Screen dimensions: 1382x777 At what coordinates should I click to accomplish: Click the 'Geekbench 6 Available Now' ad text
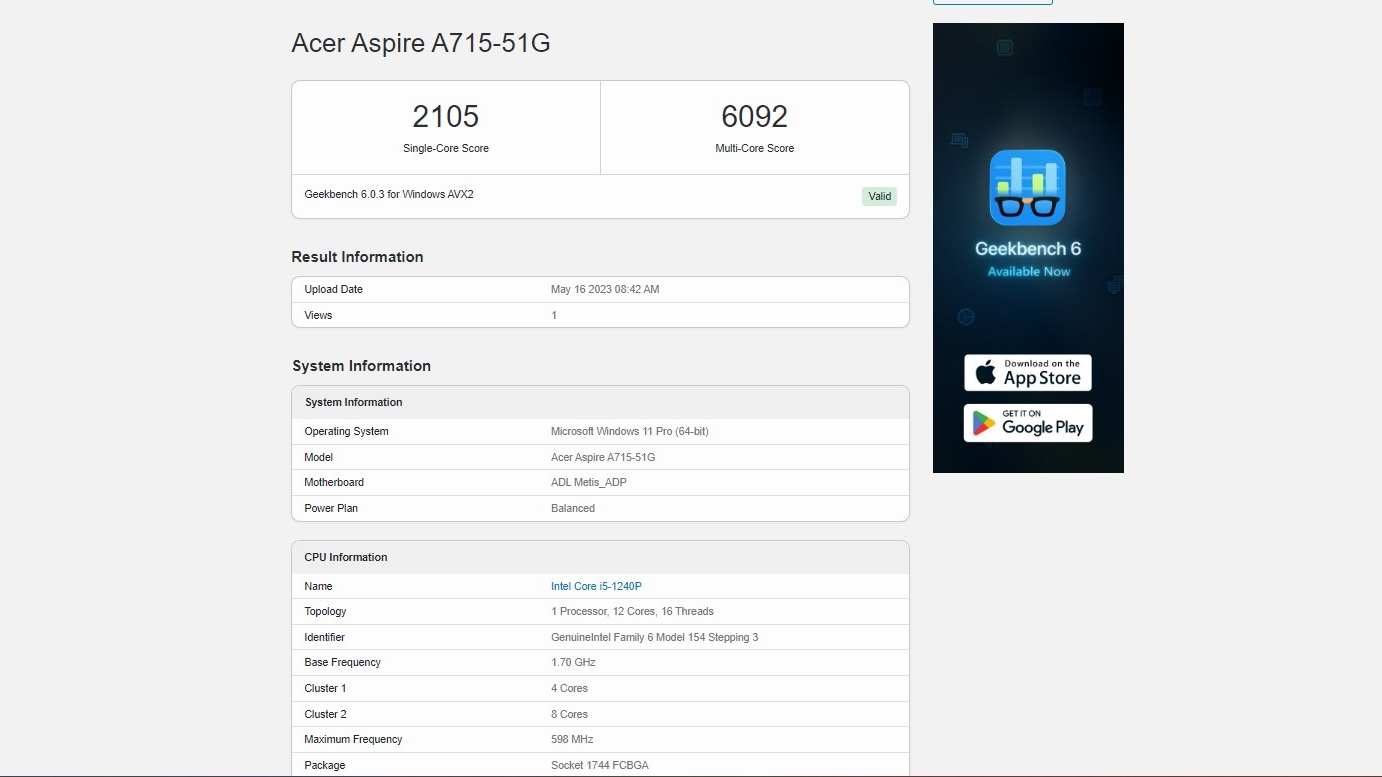tap(1028, 259)
